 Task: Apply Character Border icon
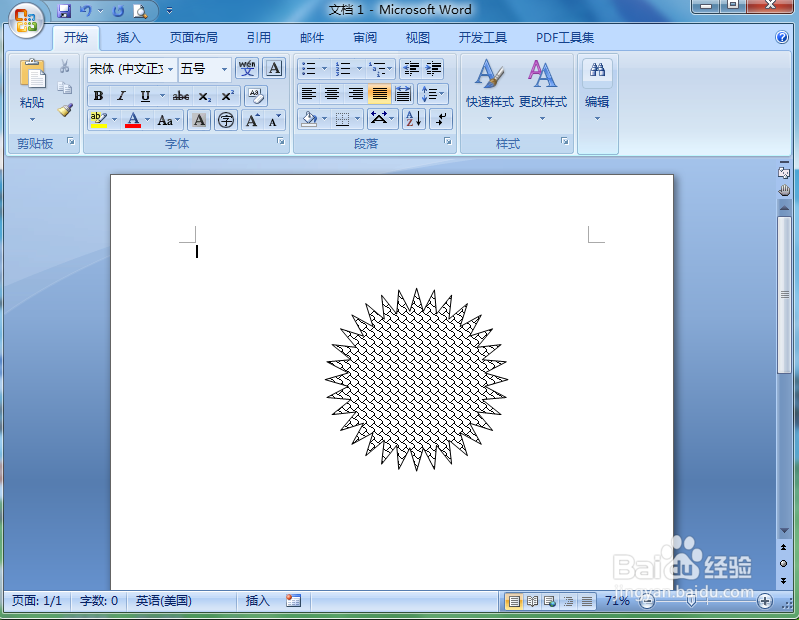[x=274, y=68]
